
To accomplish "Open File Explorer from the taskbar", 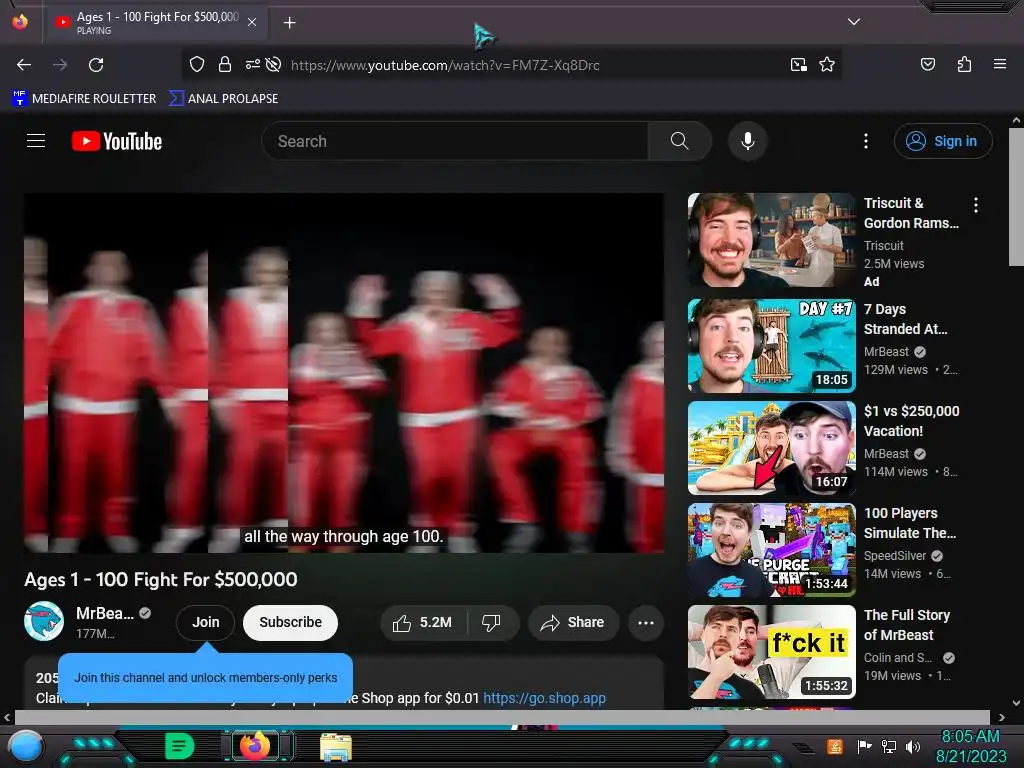I will (336, 747).
